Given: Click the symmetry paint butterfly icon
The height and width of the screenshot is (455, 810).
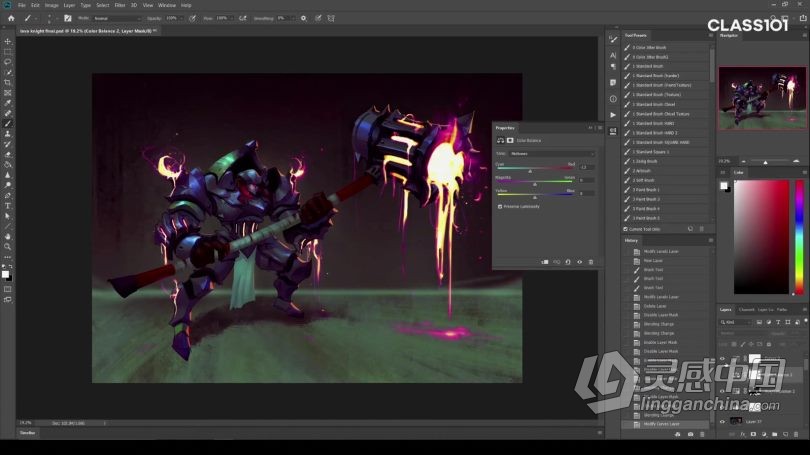Looking at the screenshot, I should coord(331,18).
